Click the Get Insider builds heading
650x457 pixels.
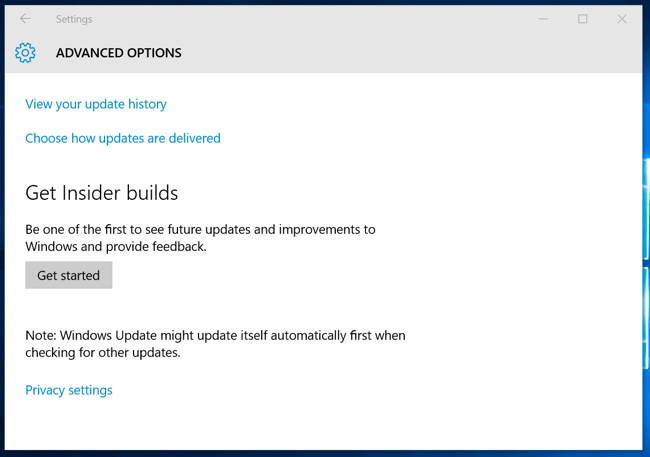pyautogui.click(x=102, y=193)
